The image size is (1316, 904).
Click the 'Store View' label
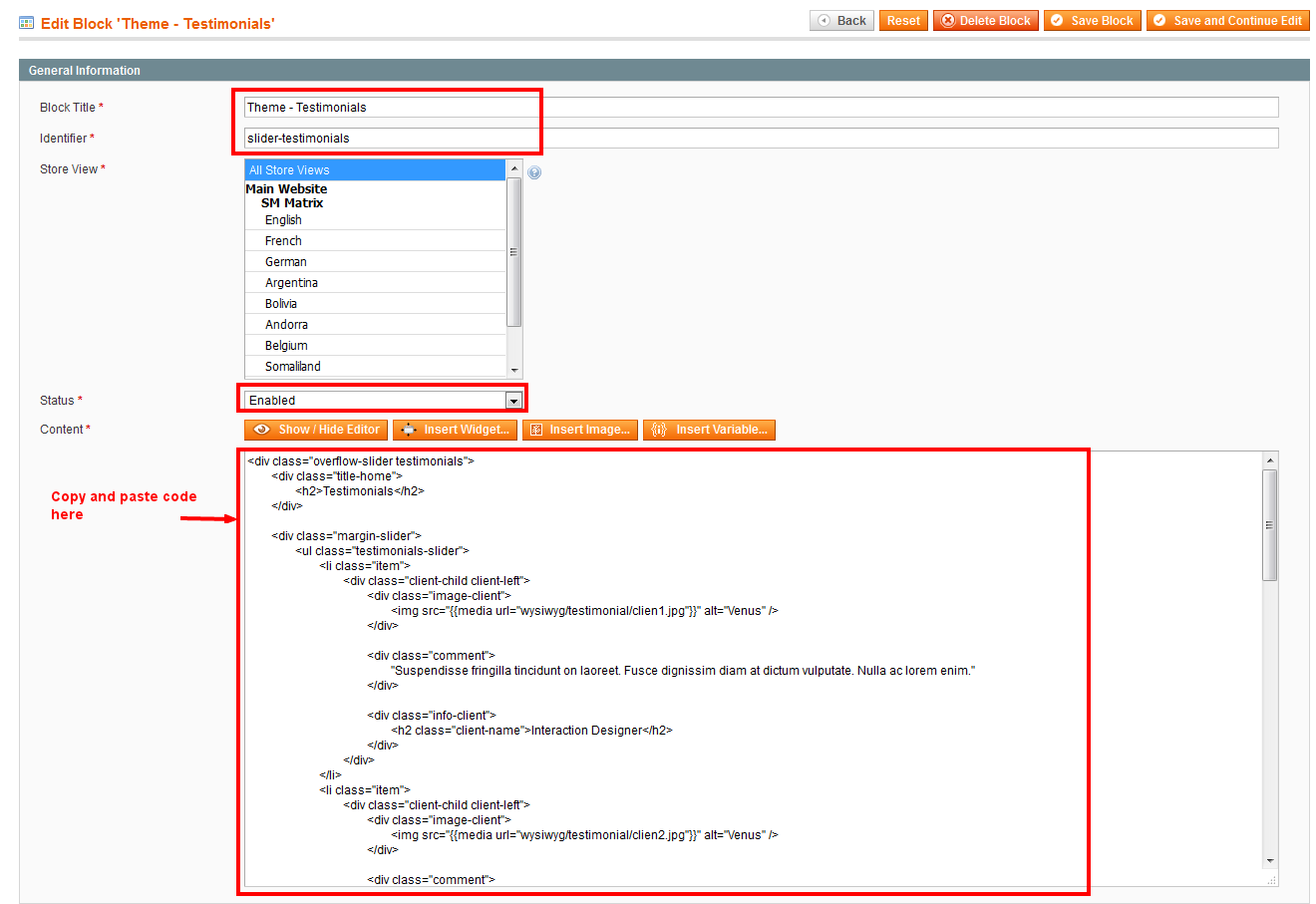(x=69, y=169)
